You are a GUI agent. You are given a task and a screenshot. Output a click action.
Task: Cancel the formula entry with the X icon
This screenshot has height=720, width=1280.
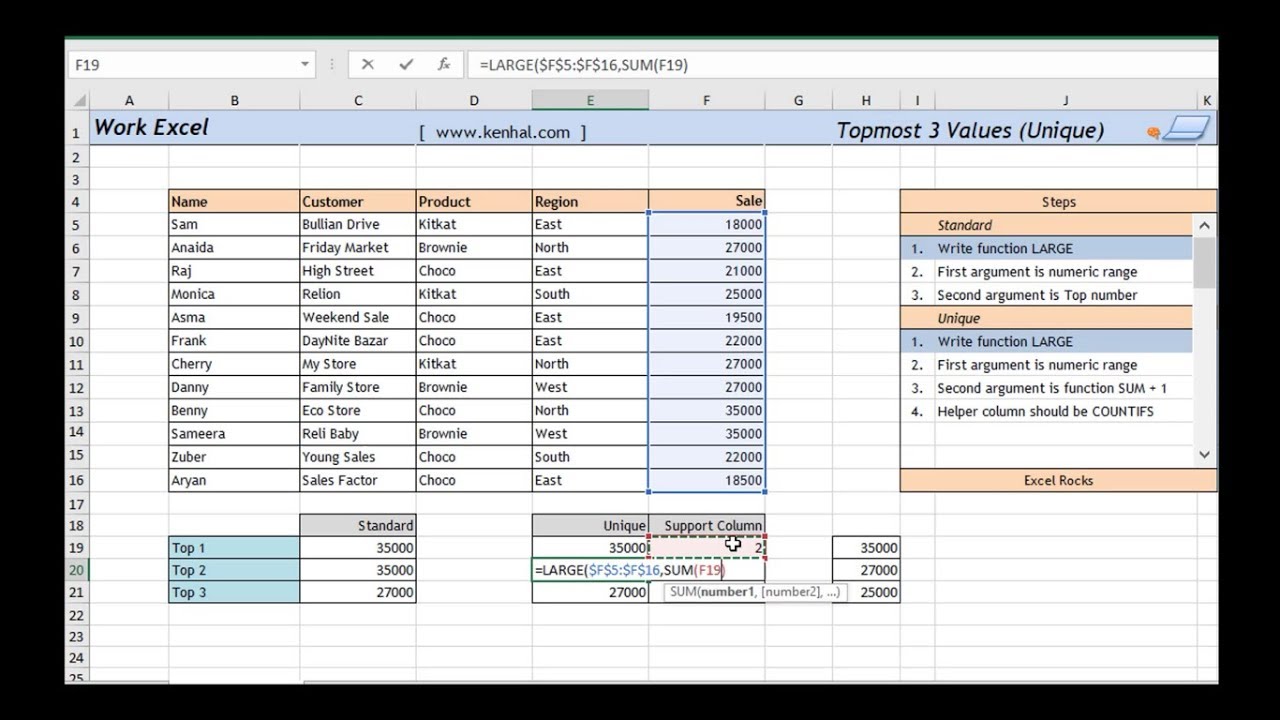pos(367,64)
